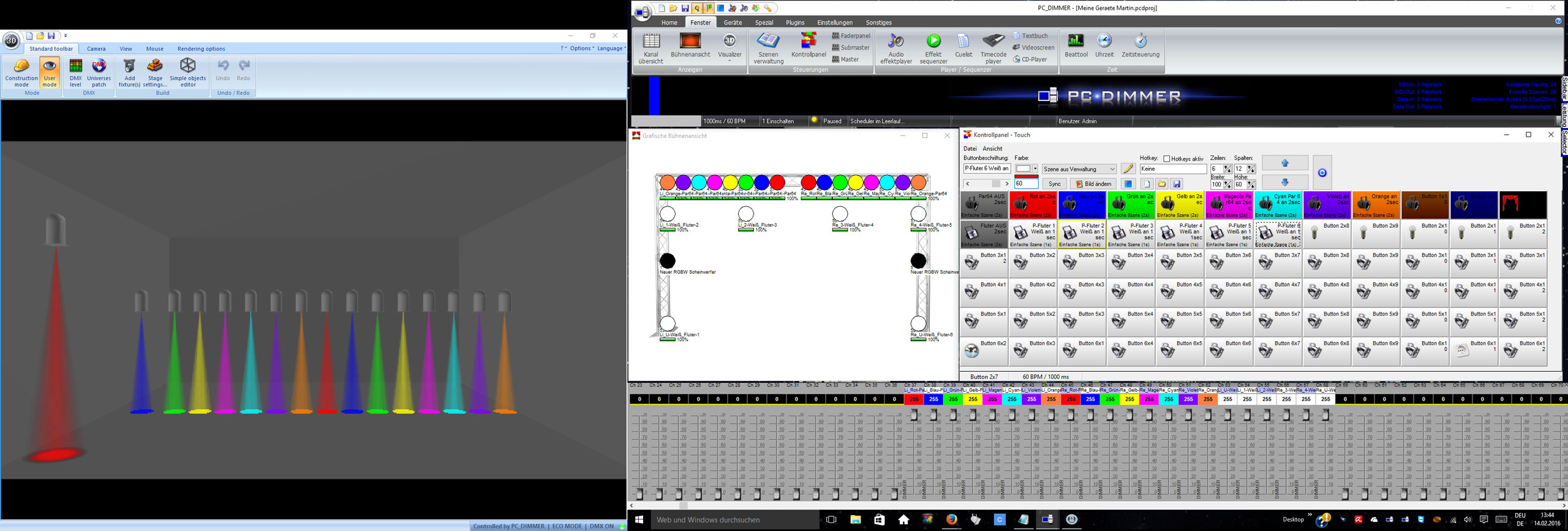
Task: Activate User mode in the visualizer
Action: 50,73
